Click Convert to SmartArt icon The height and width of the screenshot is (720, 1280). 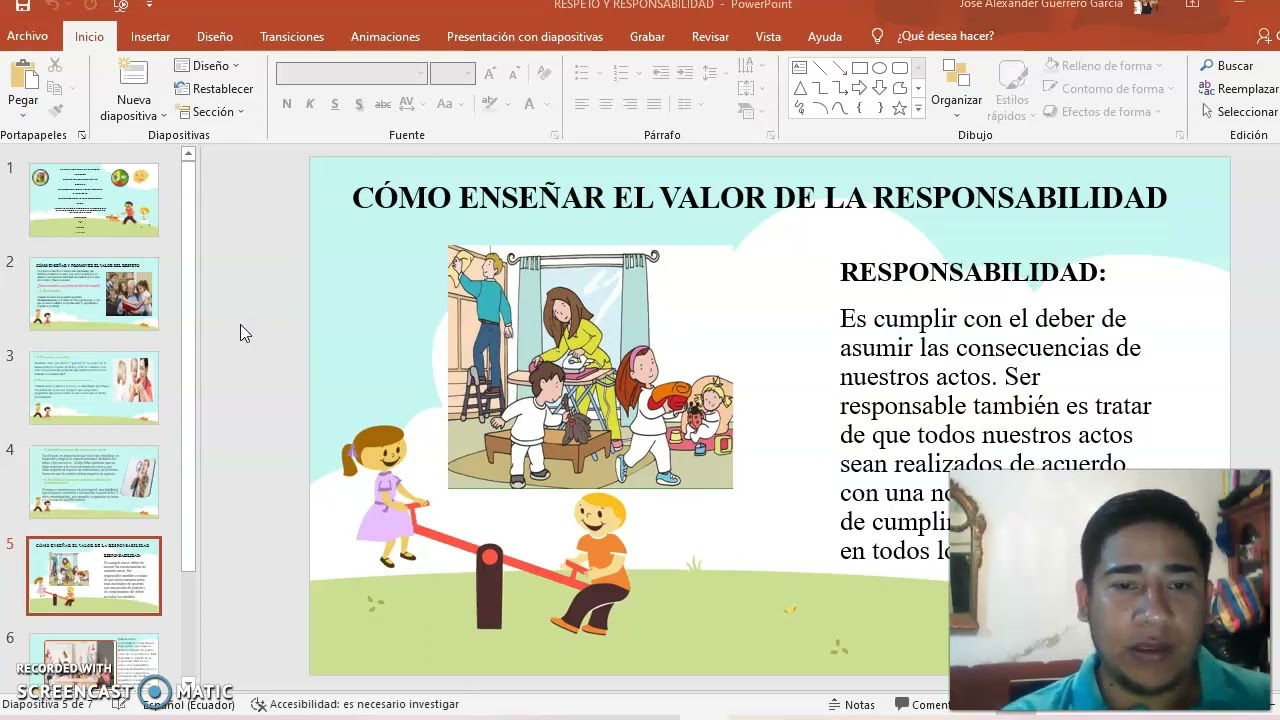pyautogui.click(x=748, y=111)
